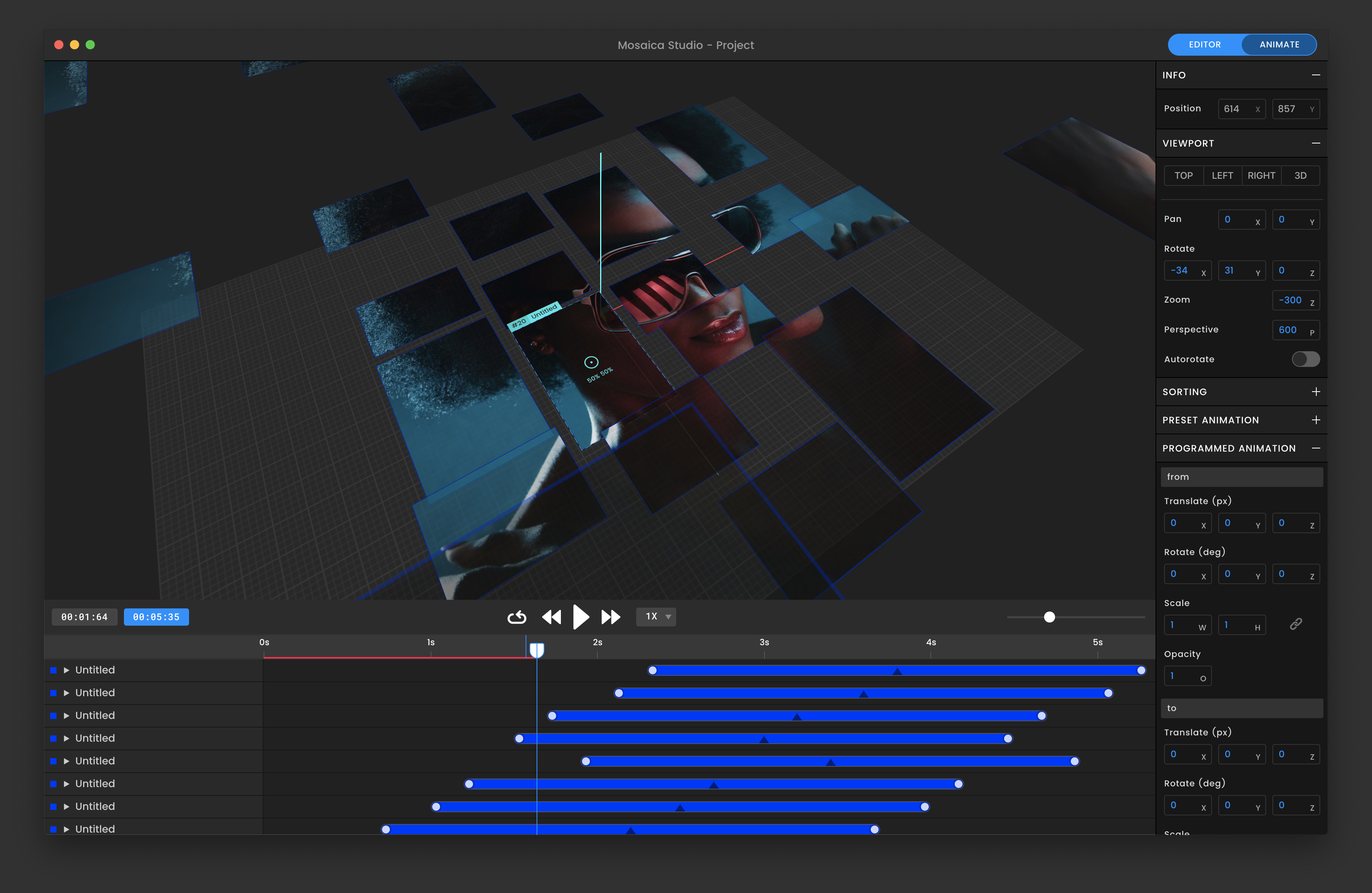Click the fast-forward playback icon
The image size is (1372, 893).
610,617
